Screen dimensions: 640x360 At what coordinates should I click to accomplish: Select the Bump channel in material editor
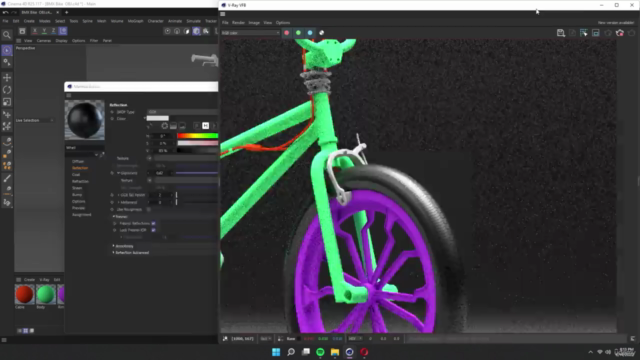click(77, 195)
